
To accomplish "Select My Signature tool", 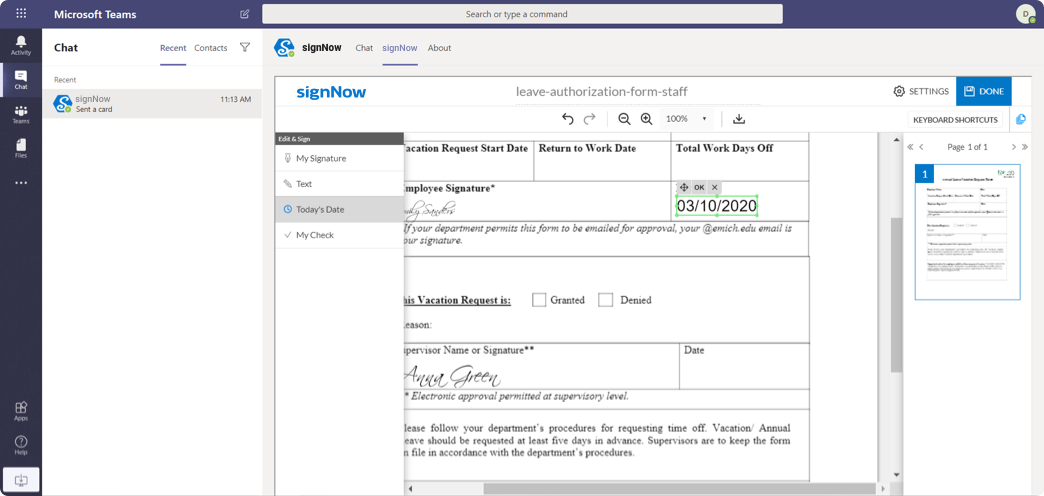I will click(x=340, y=158).
